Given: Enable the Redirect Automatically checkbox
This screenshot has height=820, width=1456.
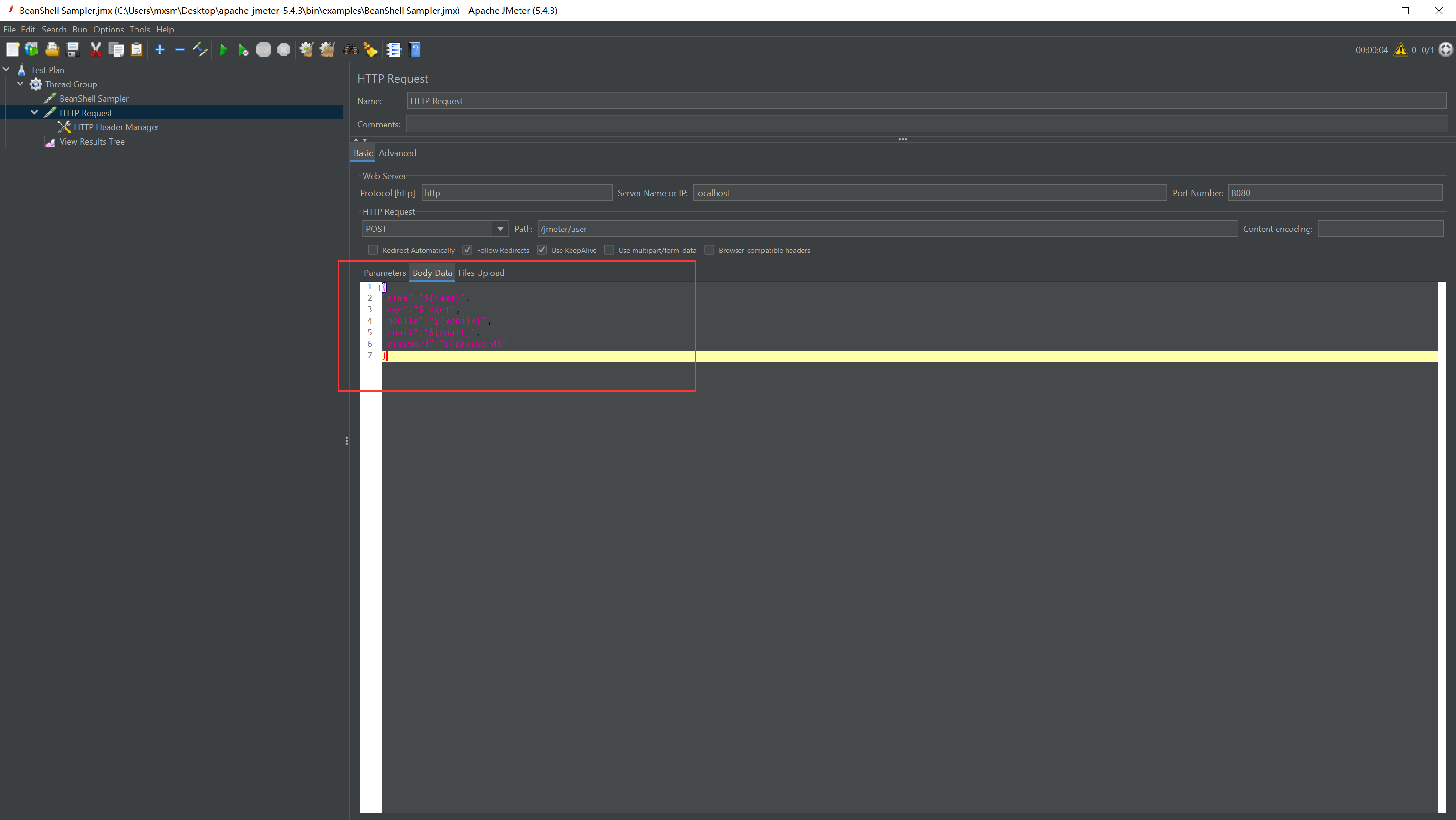Looking at the screenshot, I should point(373,250).
